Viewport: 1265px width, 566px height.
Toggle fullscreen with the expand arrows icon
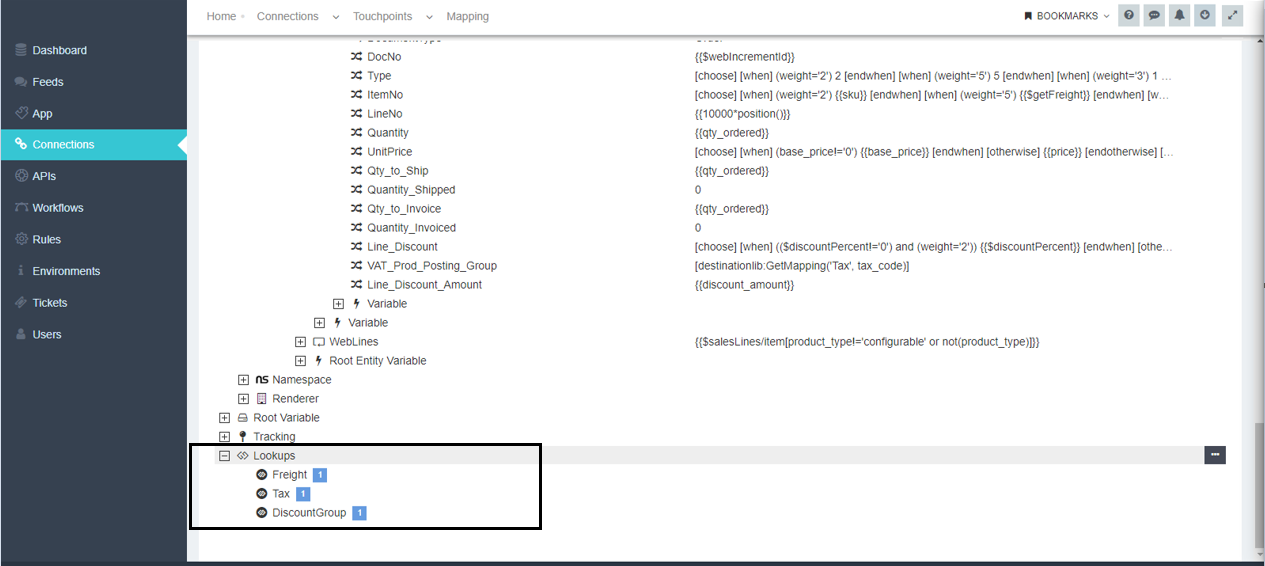pos(1232,16)
